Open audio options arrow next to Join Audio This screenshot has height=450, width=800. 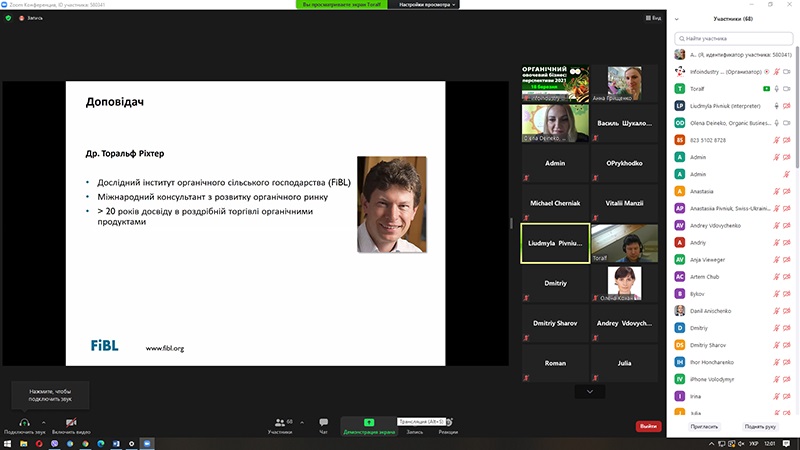coord(43,422)
